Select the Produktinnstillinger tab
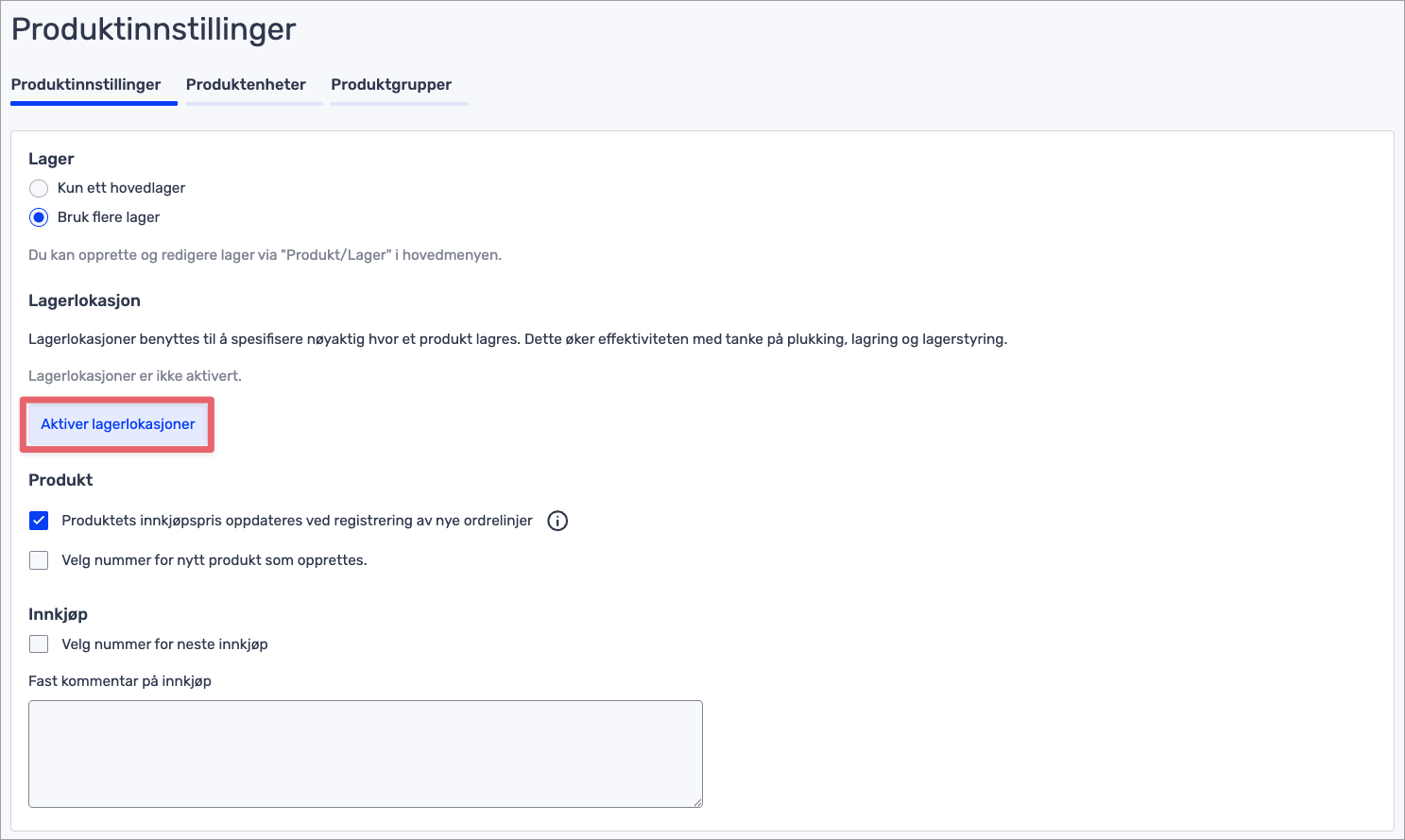The height and width of the screenshot is (840, 1405). (x=86, y=85)
